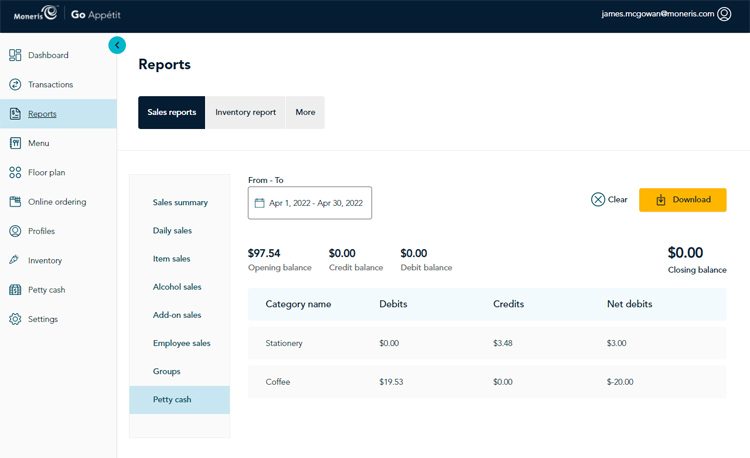Screen dimensions: 750x458
Task: Switch to the Inventory report tab
Action: coord(245,112)
